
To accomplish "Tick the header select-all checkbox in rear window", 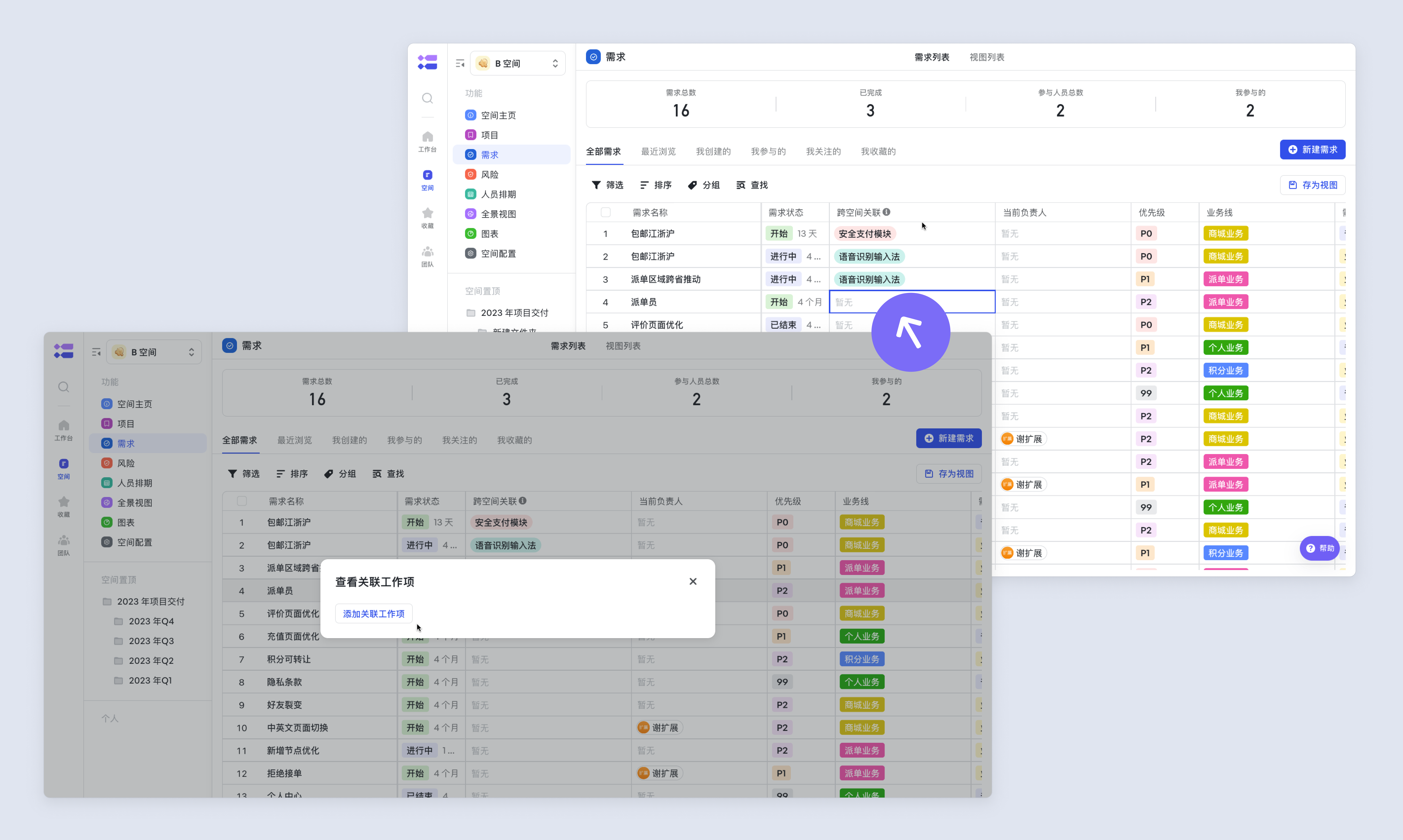I will pos(605,212).
